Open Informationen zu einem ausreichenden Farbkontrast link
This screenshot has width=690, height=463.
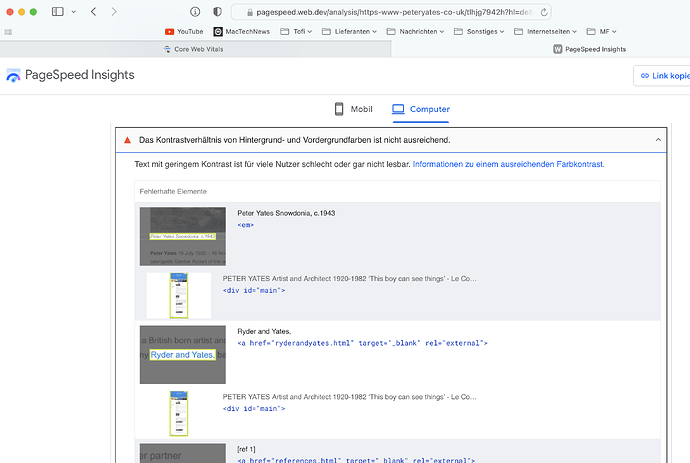click(508, 164)
